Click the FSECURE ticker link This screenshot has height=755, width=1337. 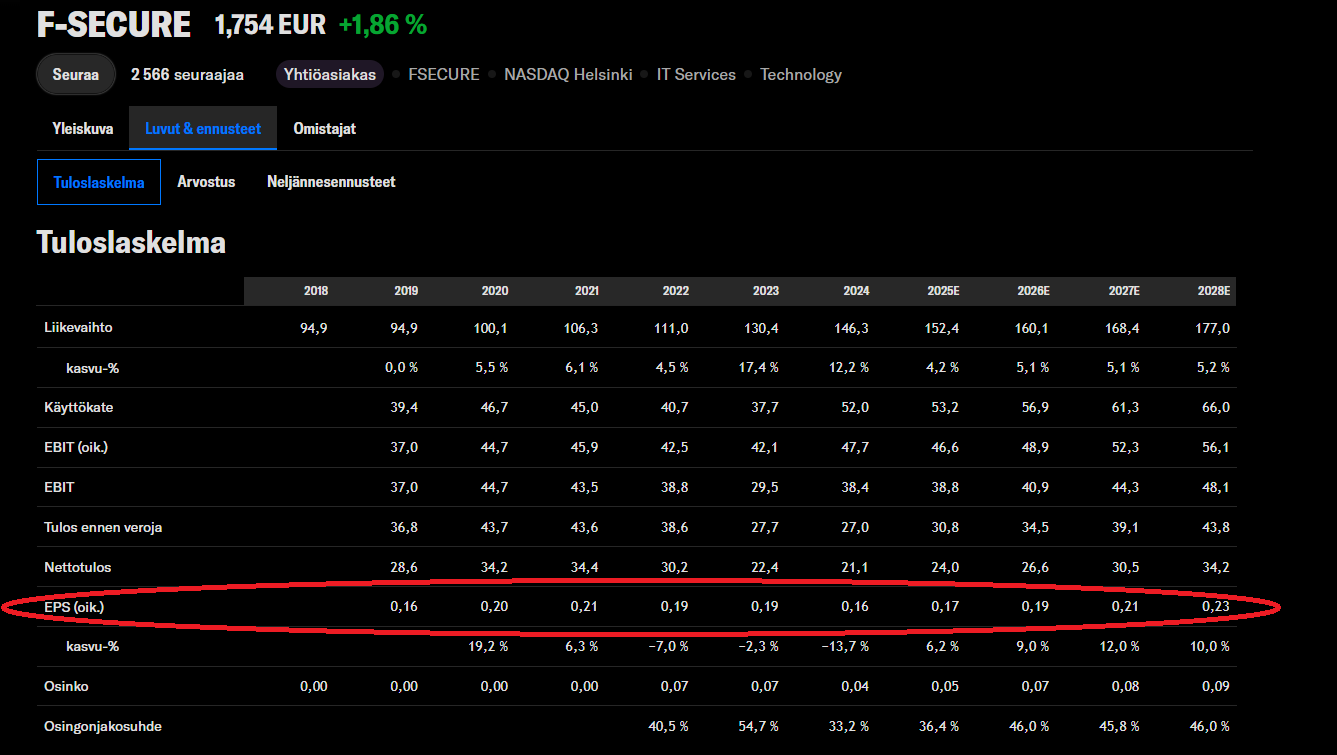coord(444,74)
